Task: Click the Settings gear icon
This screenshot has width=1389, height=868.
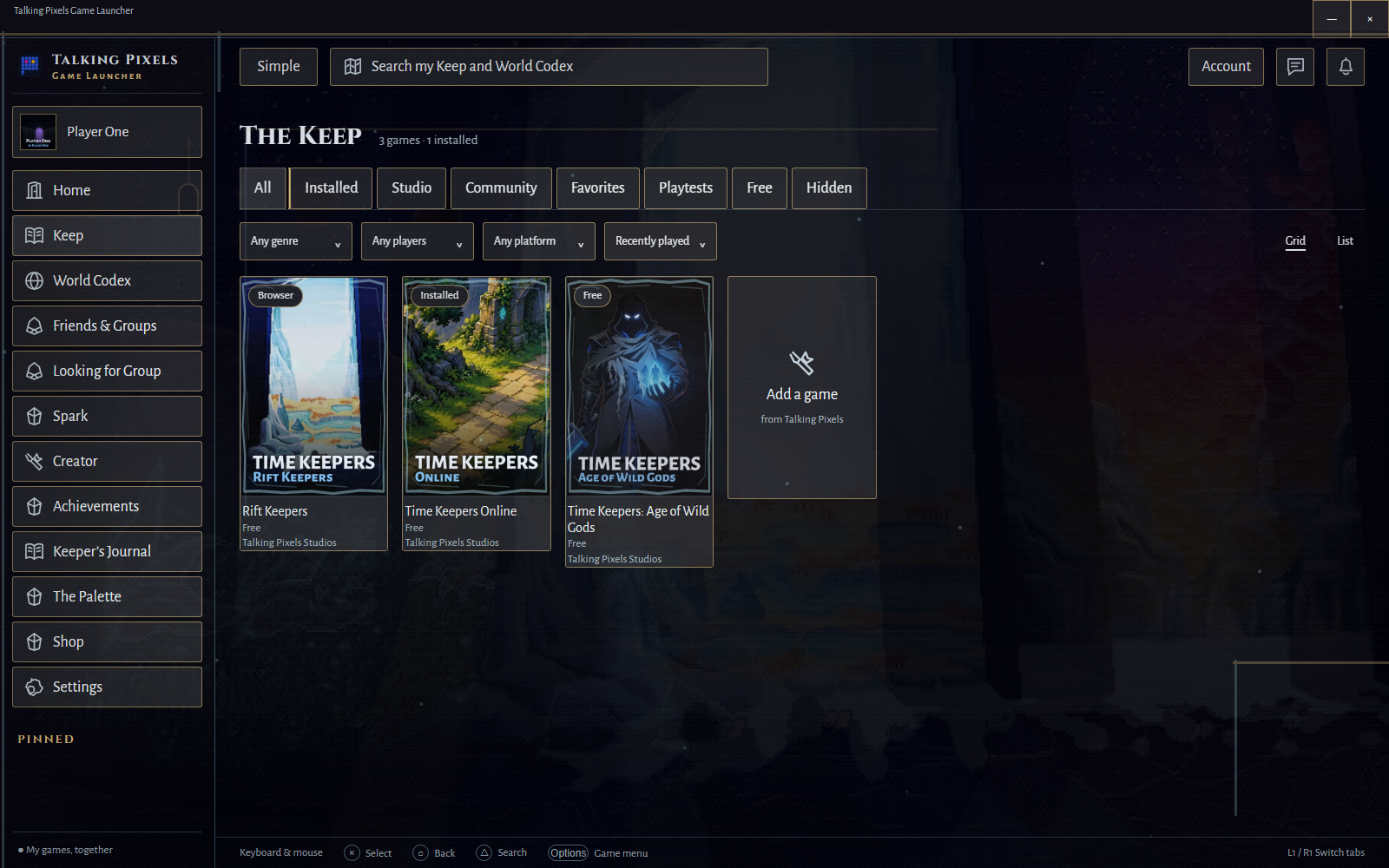Action: (x=35, y=687)
